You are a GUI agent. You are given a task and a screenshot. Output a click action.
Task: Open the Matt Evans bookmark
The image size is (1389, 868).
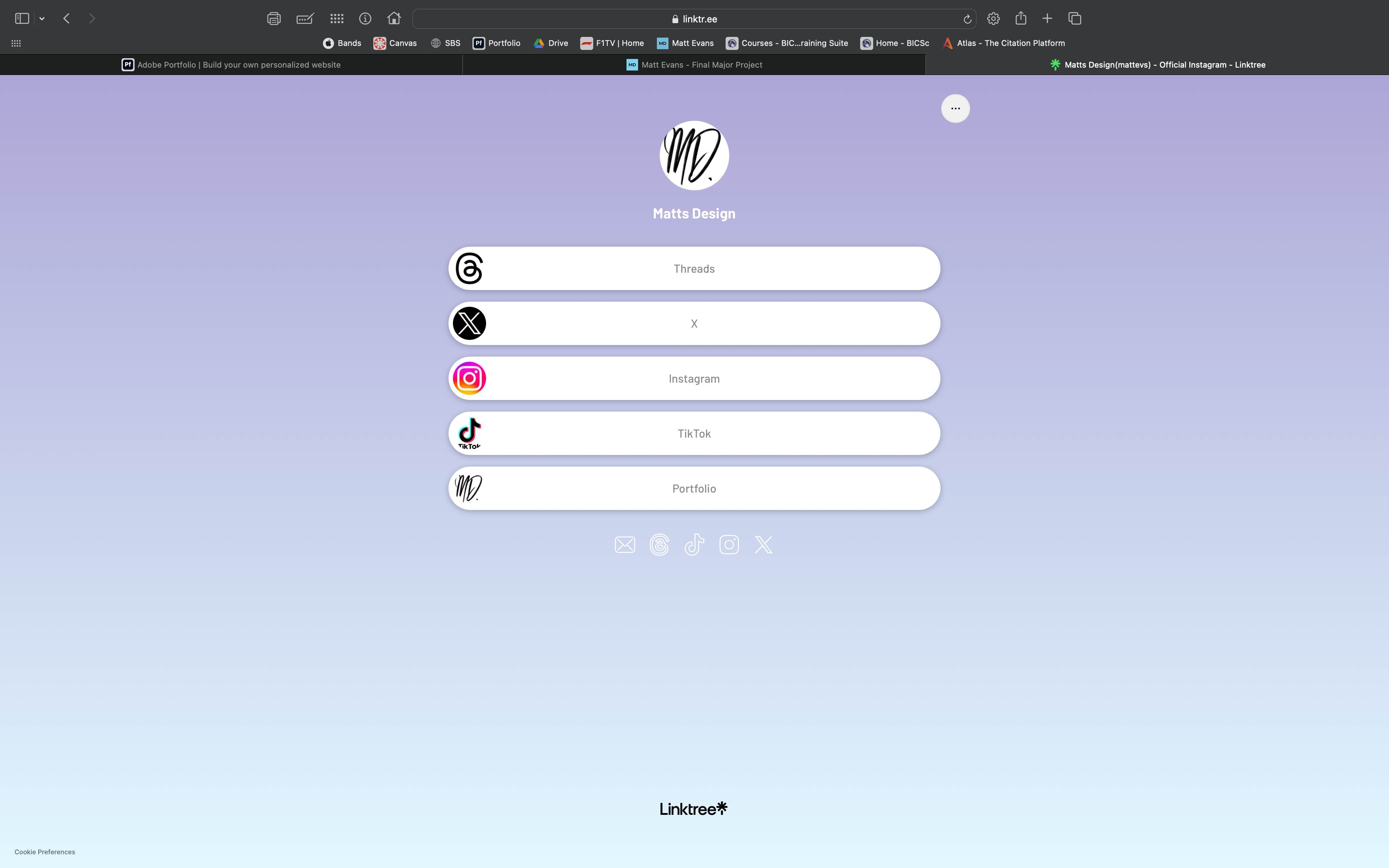tap(685, 43)
